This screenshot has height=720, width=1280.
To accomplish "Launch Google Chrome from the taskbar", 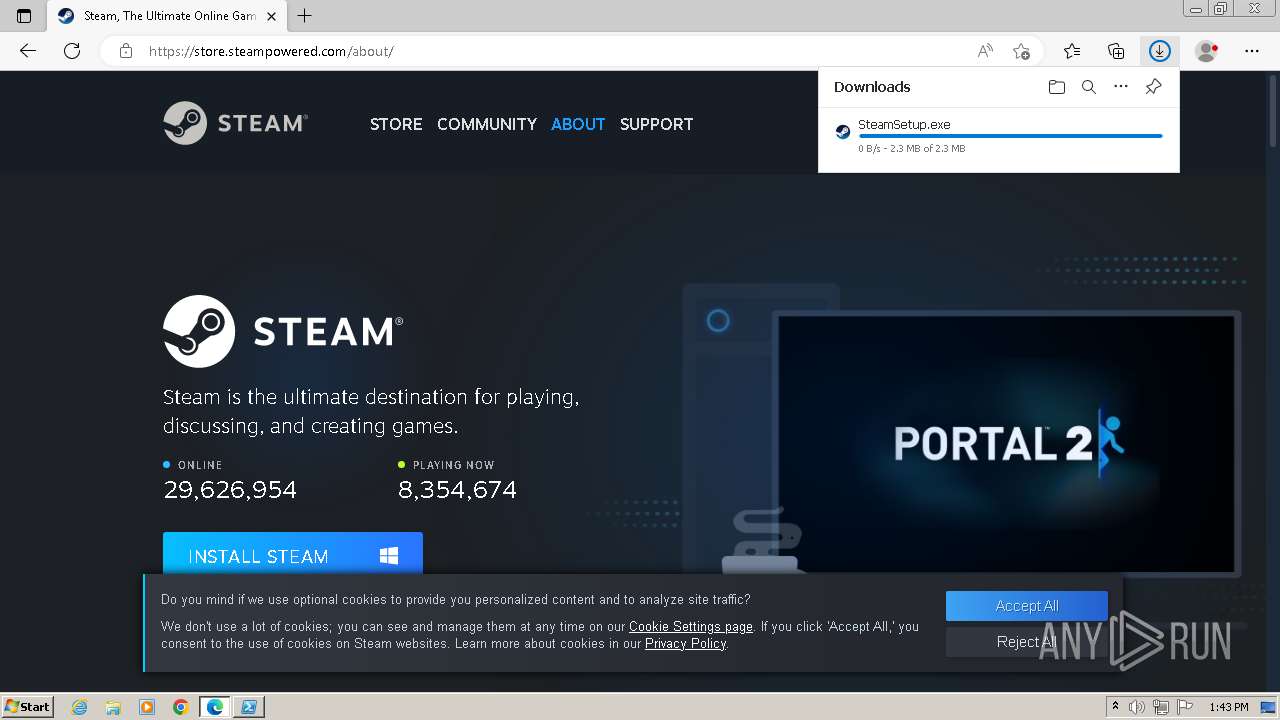I will point(180,707).
